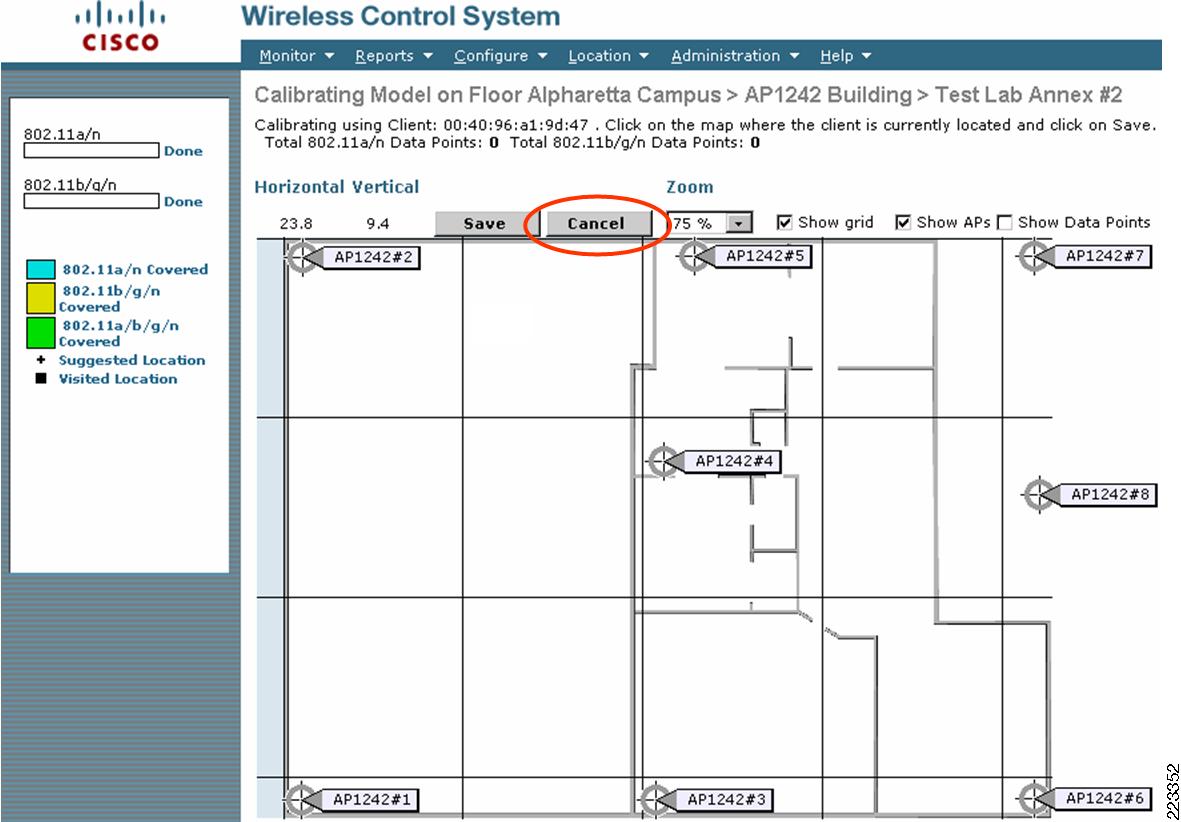The height and width of the screenshot is (822, 1181).
Task: Click the 802.11b/g/n calibration progress bar
Action: click(x=91, y=201)
